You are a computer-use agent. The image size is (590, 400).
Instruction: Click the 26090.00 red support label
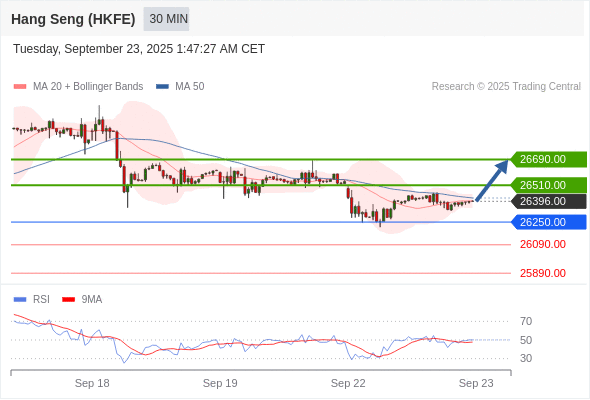click(543, 245)
